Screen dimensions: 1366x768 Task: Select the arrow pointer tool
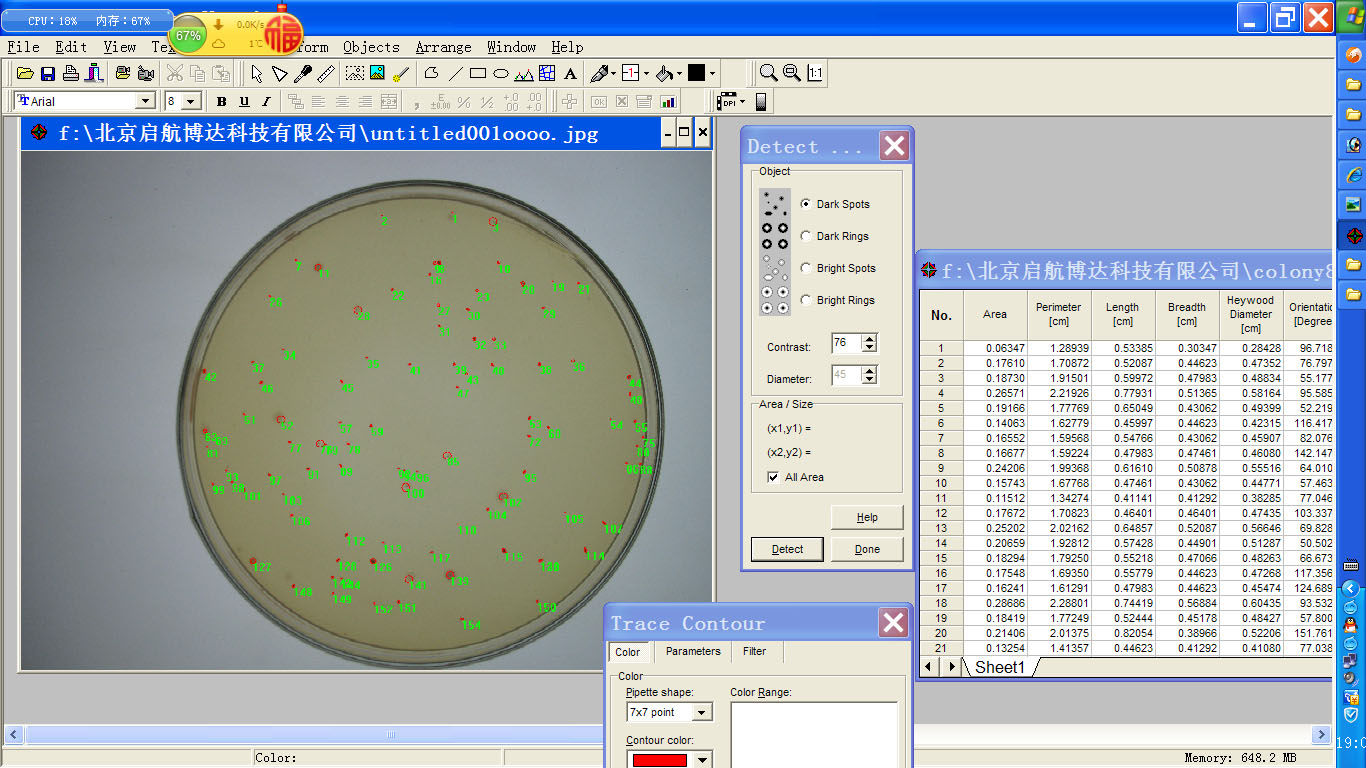pos(257,73)
